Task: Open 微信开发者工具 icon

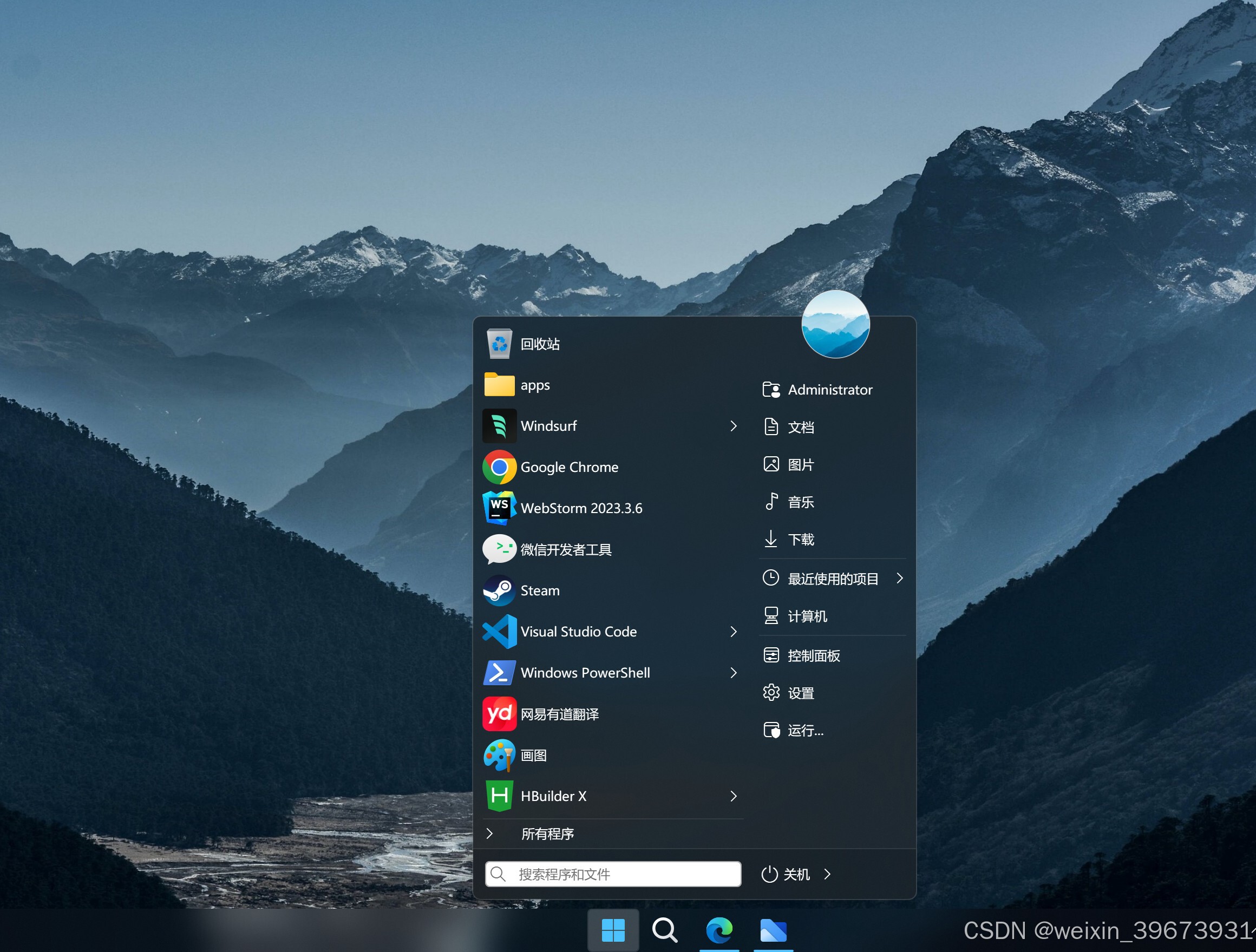Action: pyautogui.click(x=499, y=549)
